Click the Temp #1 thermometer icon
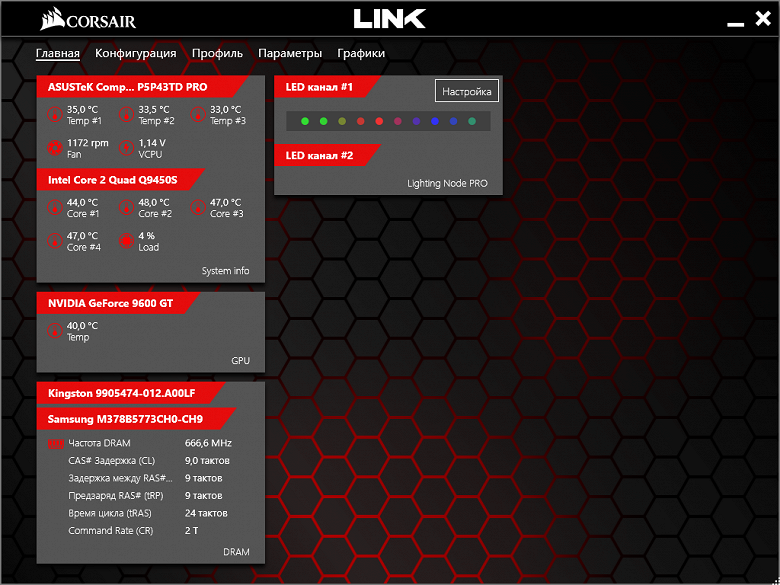The image size is (780, 585). pyautogui.click(x=54, y=115)
